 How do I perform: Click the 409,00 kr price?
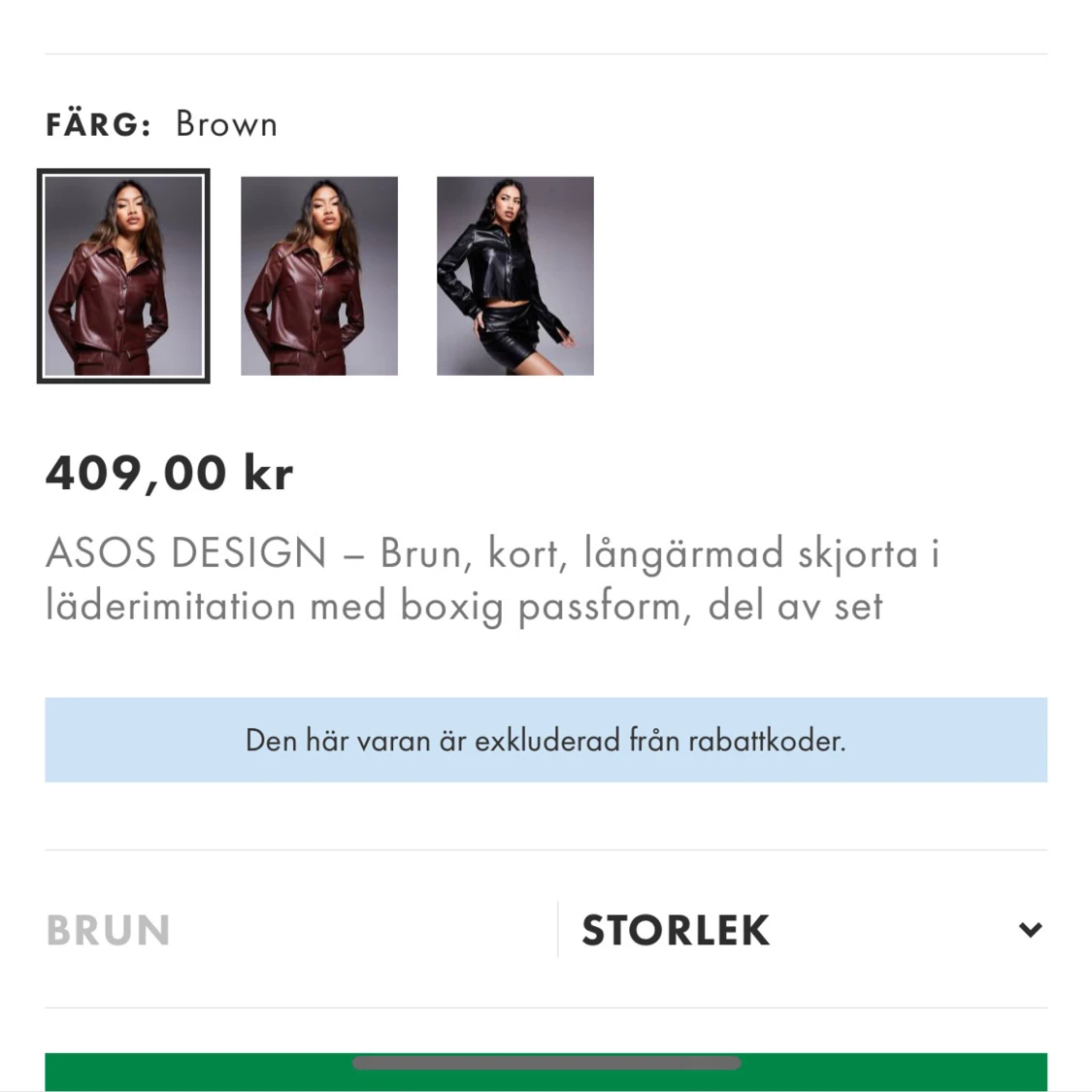click(169, 473)
